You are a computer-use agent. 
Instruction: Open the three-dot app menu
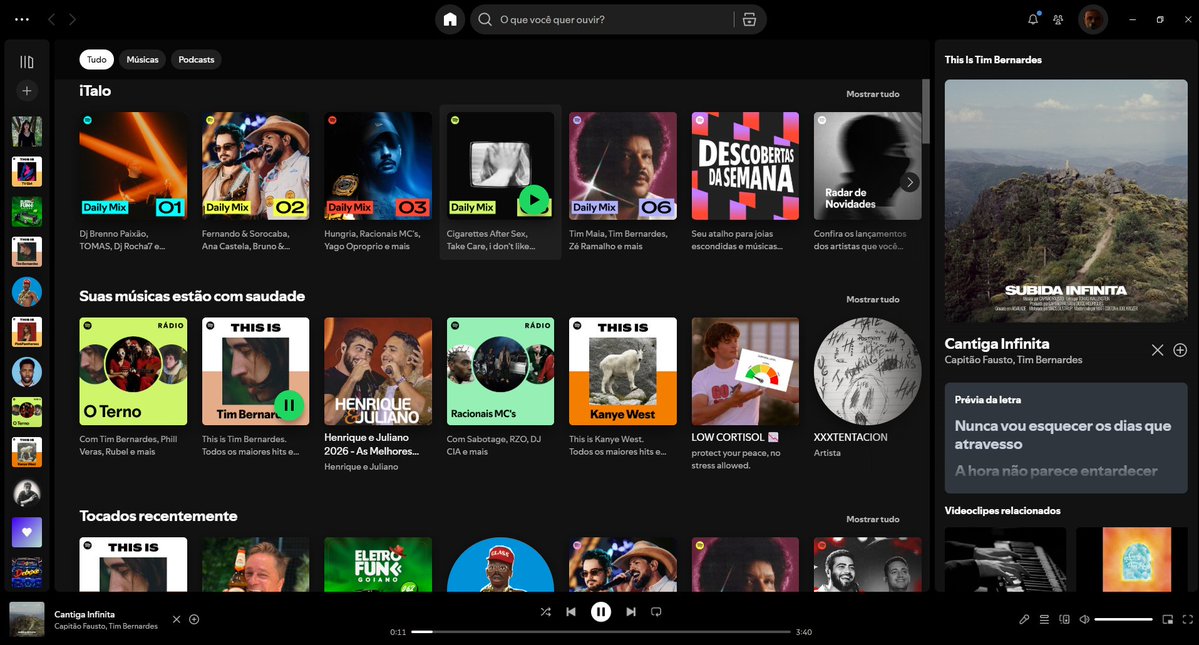pyautogui.click(x=22, y=20)
